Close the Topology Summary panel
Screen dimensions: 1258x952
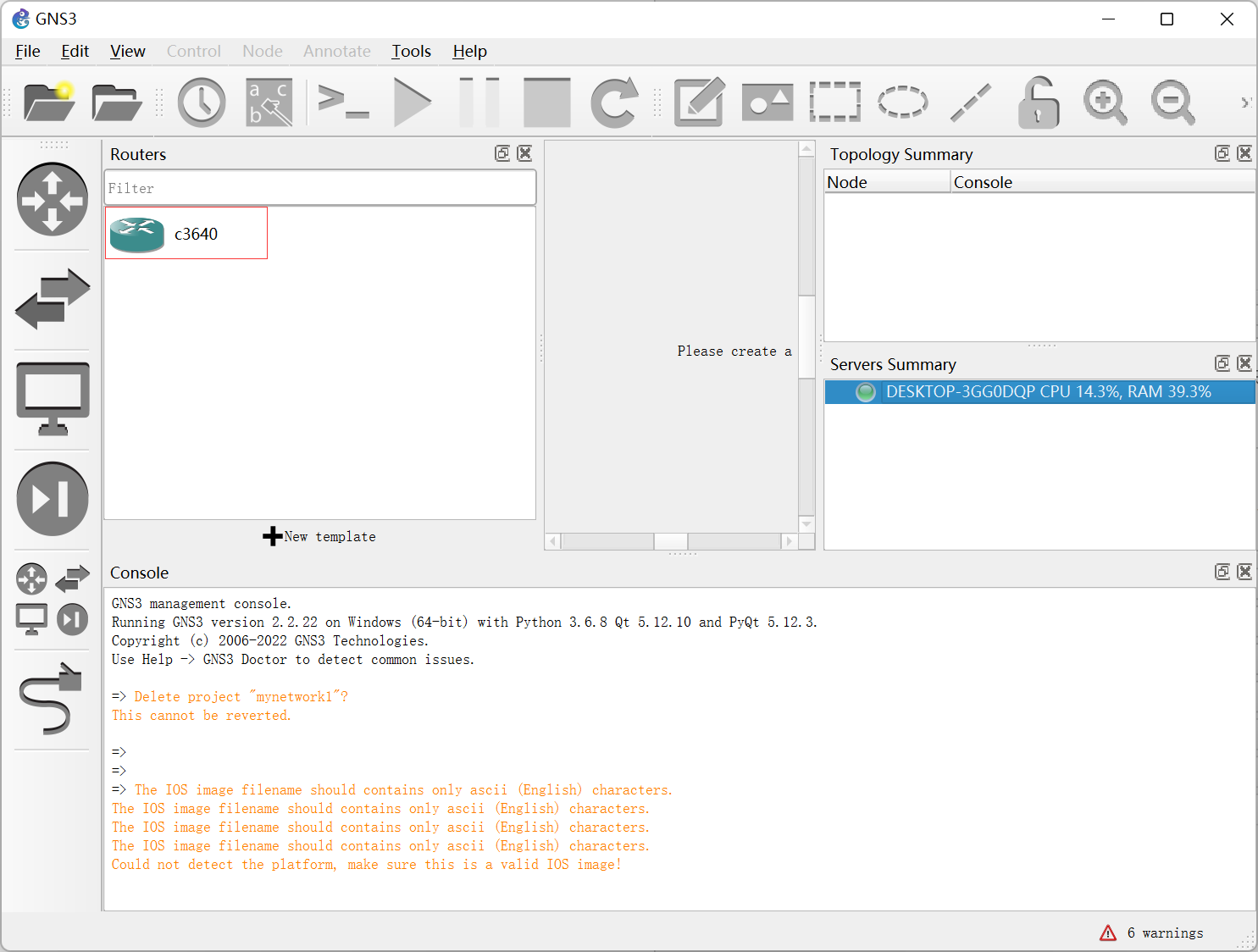1244,153
